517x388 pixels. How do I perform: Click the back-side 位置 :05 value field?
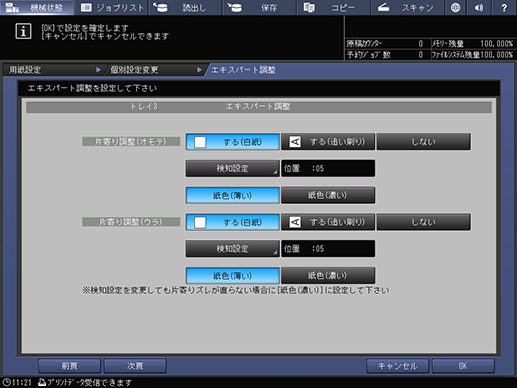point(328,249)
